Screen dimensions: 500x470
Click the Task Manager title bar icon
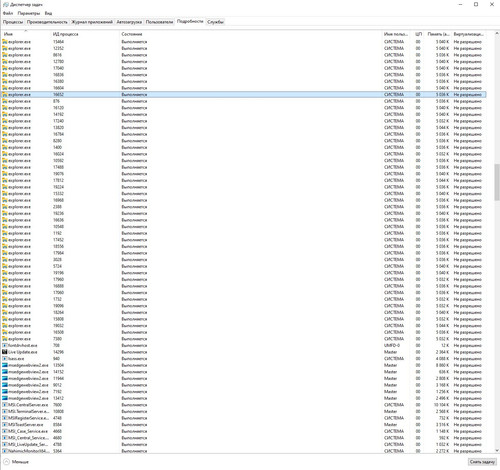click(x=5, y=5)
